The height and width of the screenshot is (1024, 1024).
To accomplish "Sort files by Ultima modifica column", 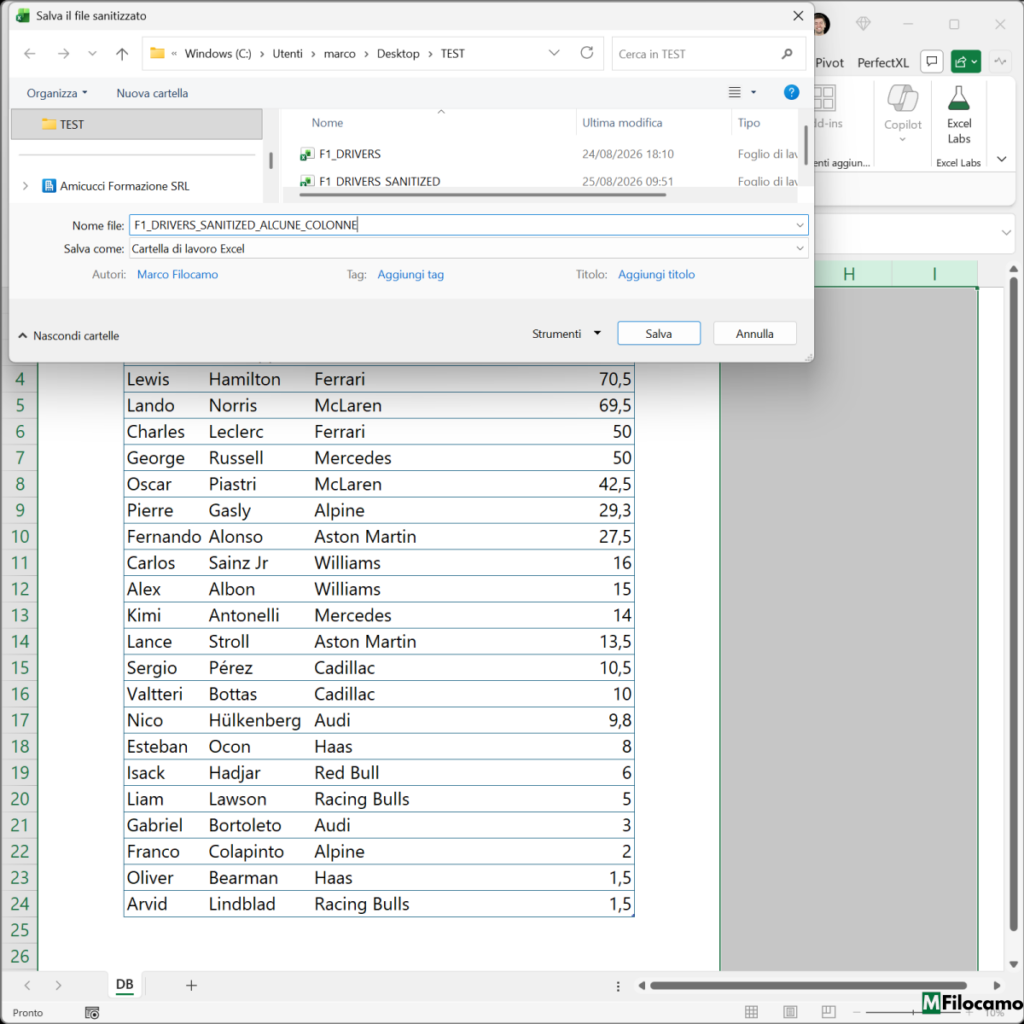I will pyautogui.click(x=622, y=123).
